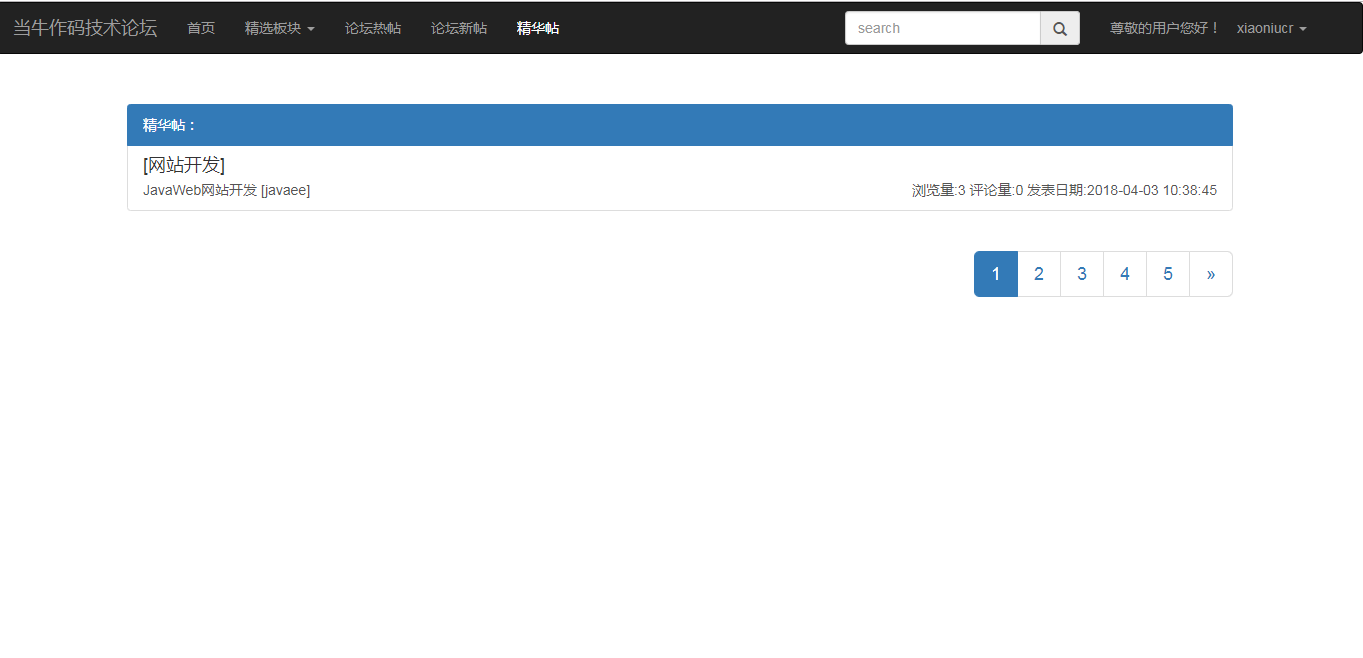Go to pagination page 5
The image size is (1363, 658).
(1168, 274)
